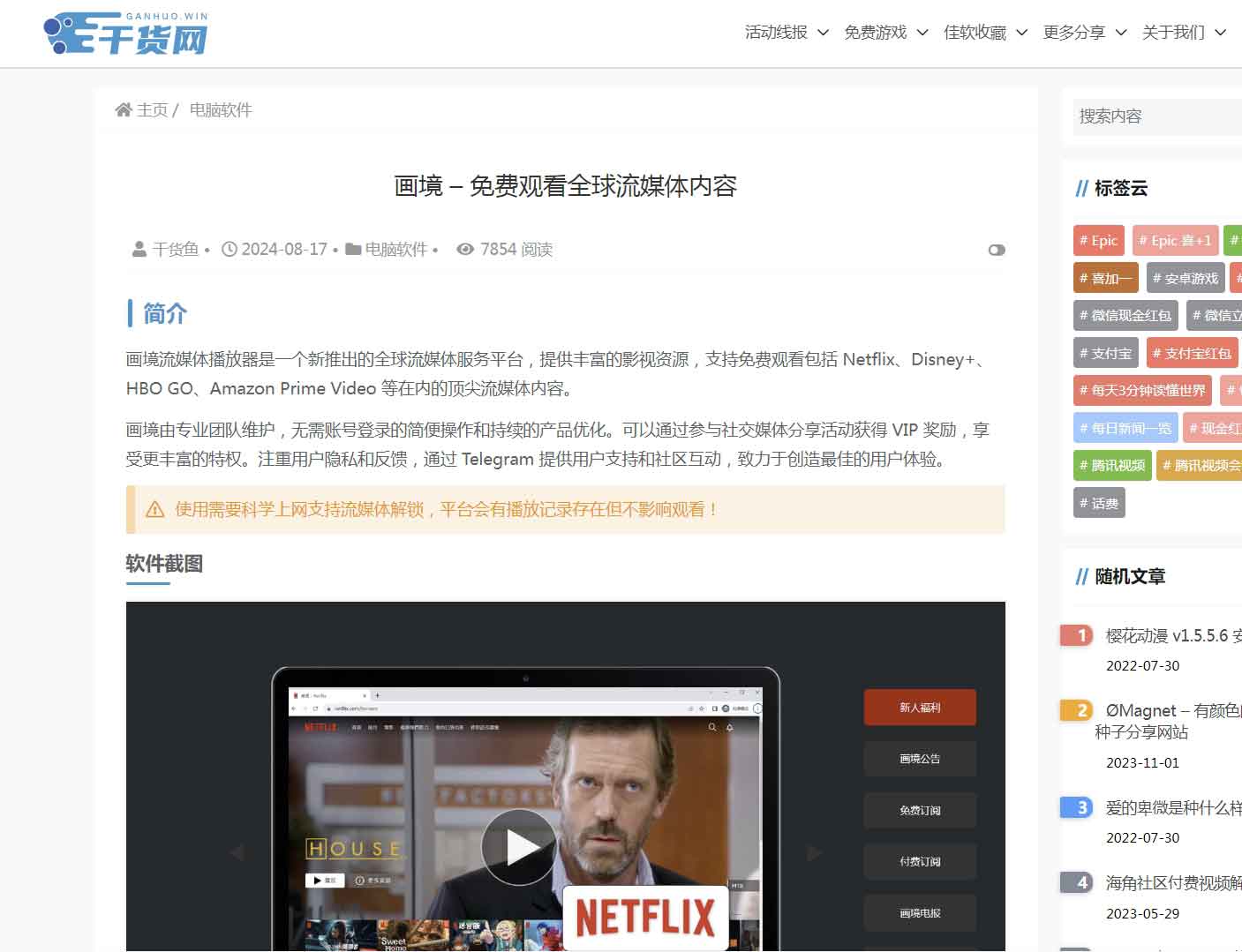Click the home icon in breadcrumb

(x=123, y=110)
